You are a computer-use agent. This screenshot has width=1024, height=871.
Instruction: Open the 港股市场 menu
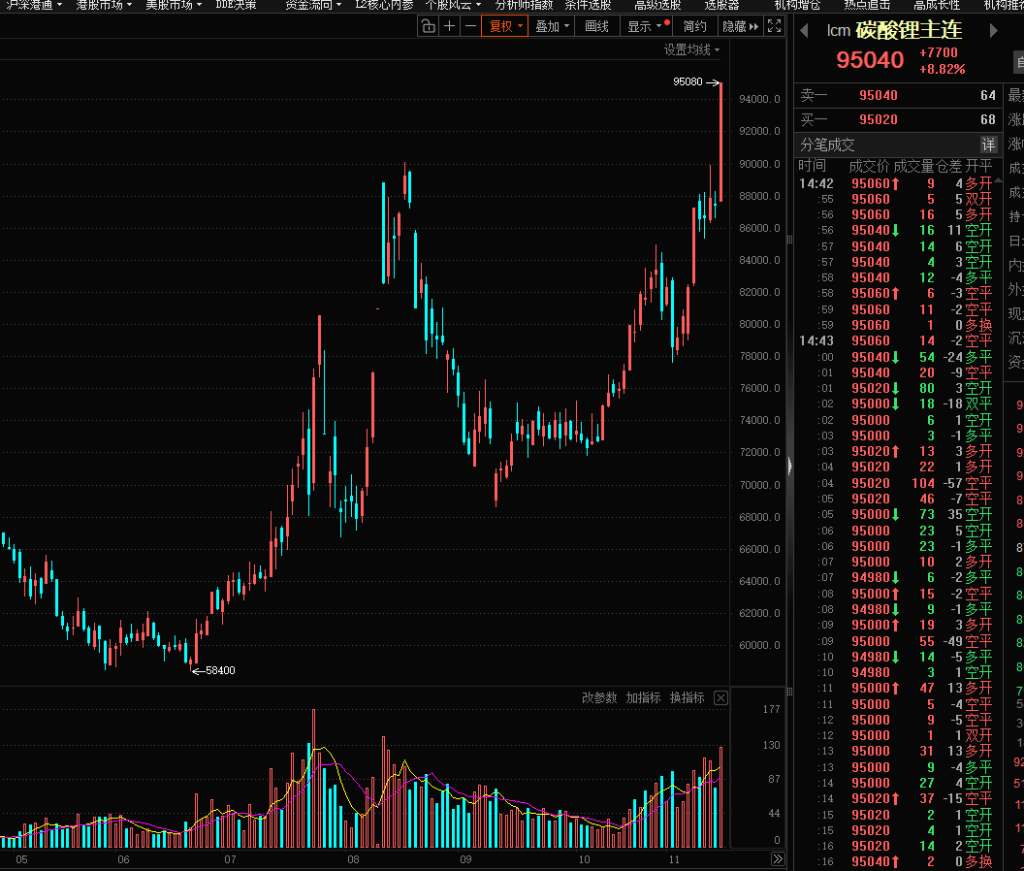point(103,5)
